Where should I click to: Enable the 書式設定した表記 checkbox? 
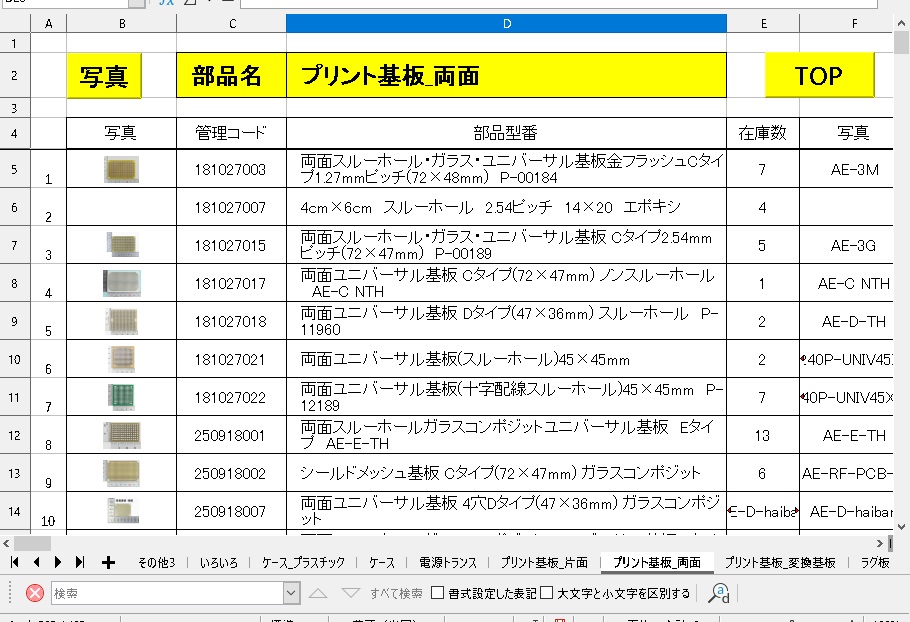[x=438, y=593]
